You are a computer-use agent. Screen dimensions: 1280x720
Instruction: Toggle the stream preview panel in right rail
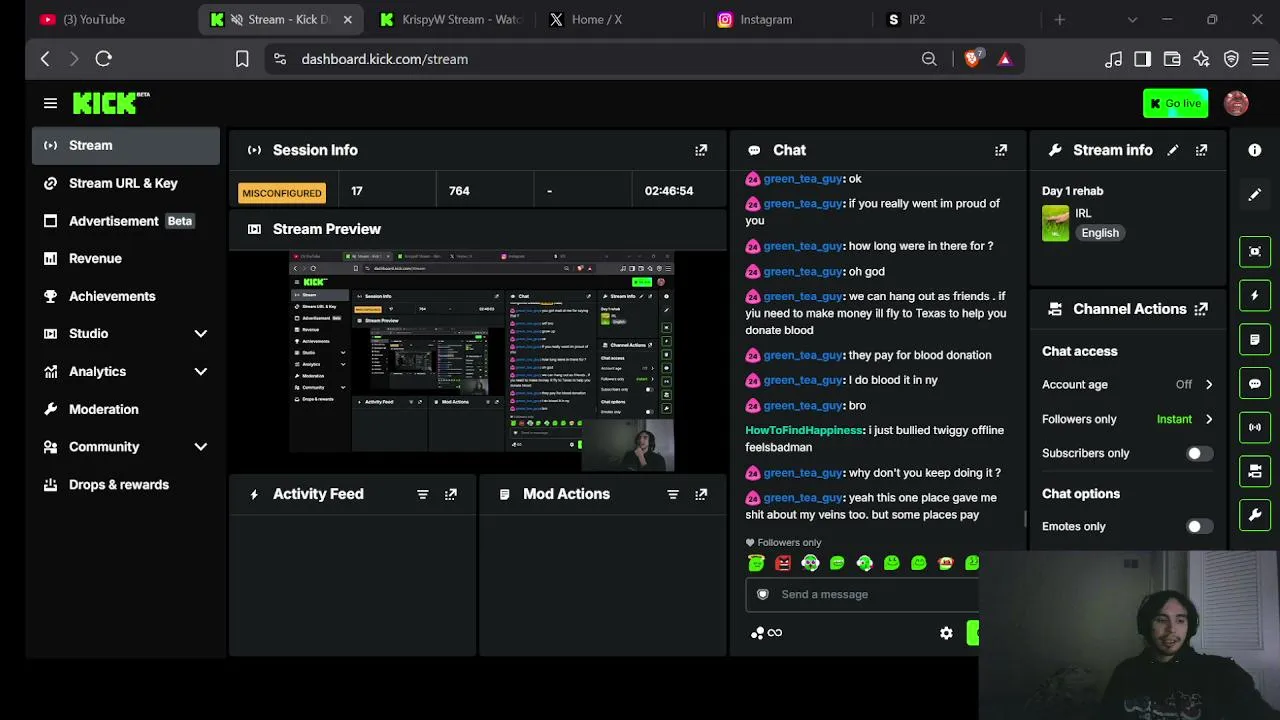pyautogui.click(x=1255, y=251)
